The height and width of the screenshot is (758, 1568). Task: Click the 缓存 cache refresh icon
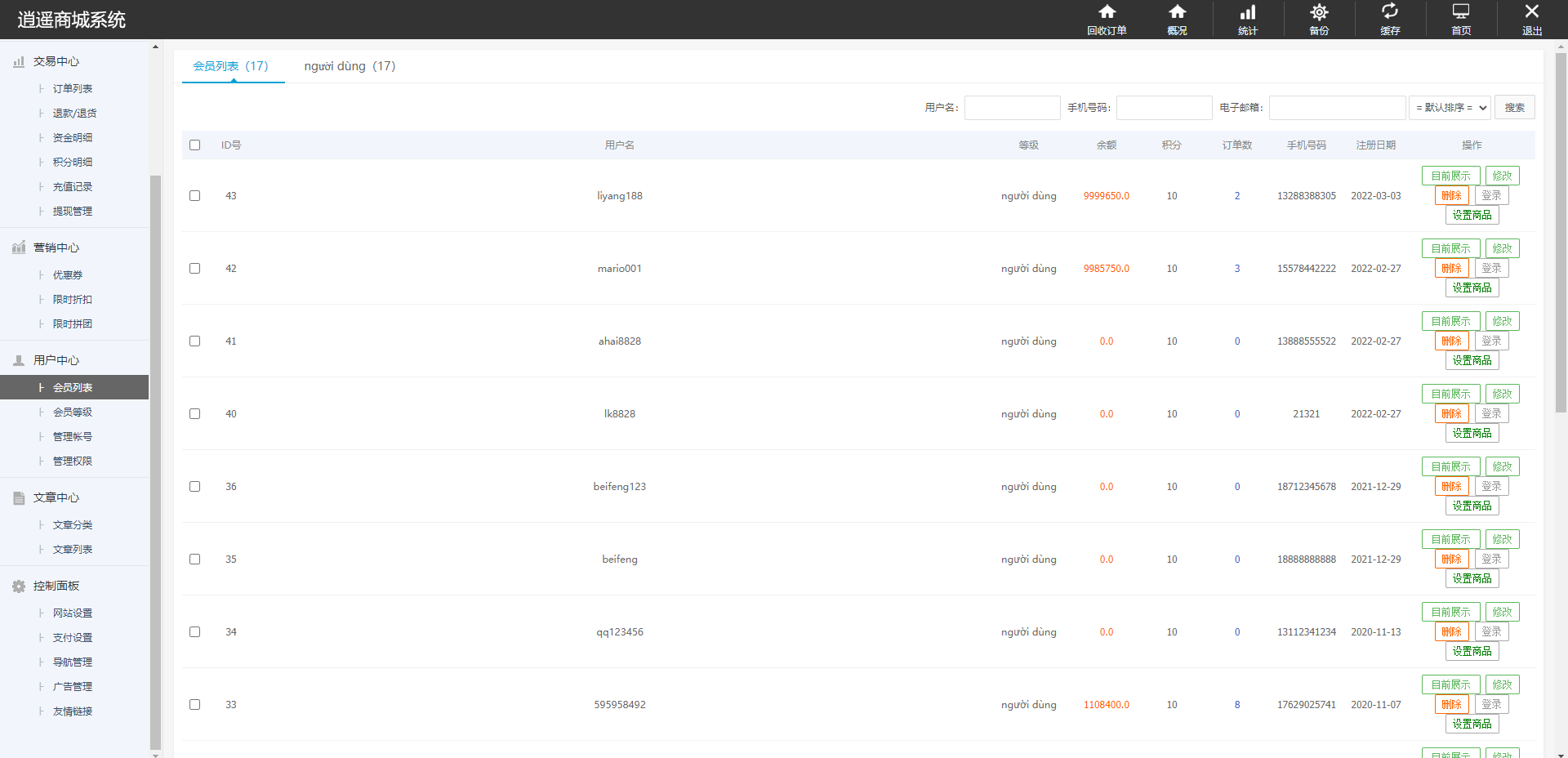(1390, 12)
